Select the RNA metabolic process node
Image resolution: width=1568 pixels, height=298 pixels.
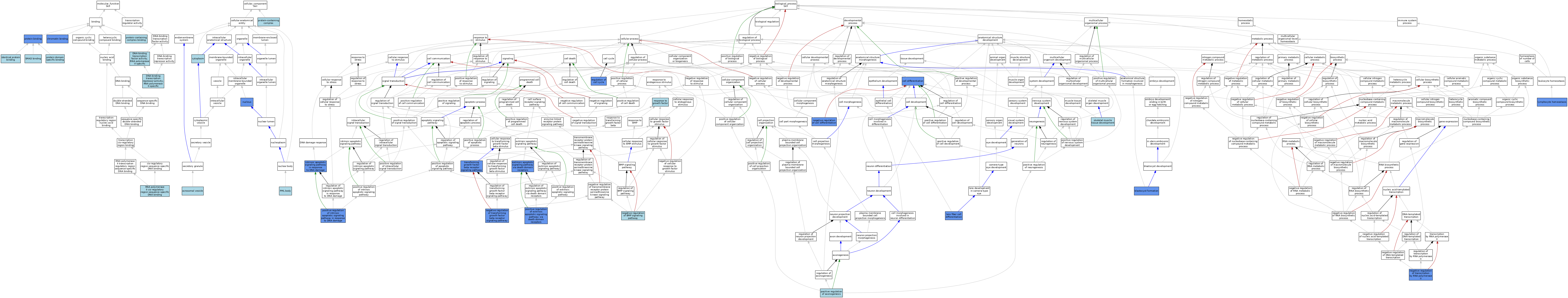1291,143
